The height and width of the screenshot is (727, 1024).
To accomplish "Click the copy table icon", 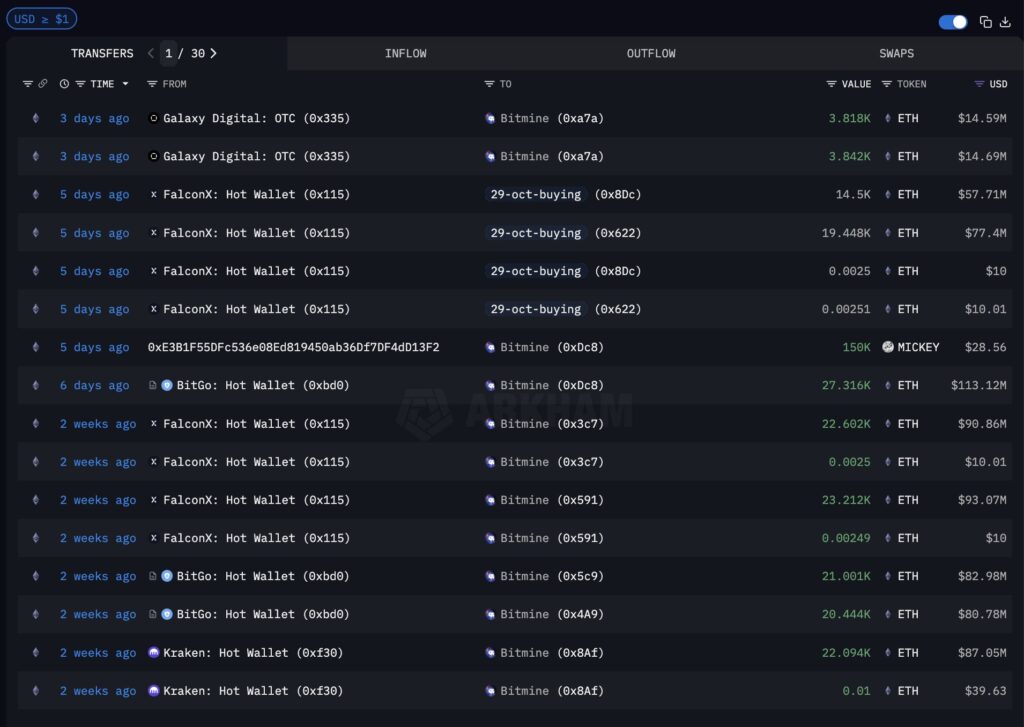I will click(x=984, y=20).
